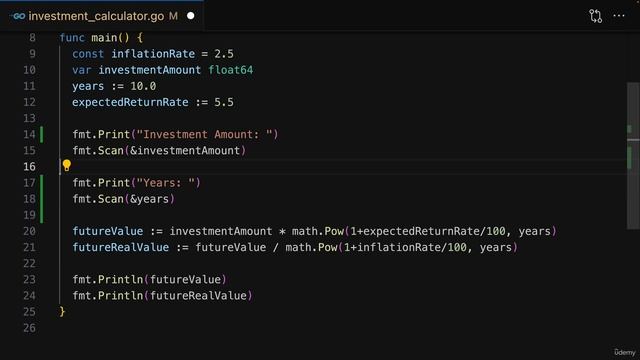
Task: Click the green change marker beside line 18
Action: [42, 199]
